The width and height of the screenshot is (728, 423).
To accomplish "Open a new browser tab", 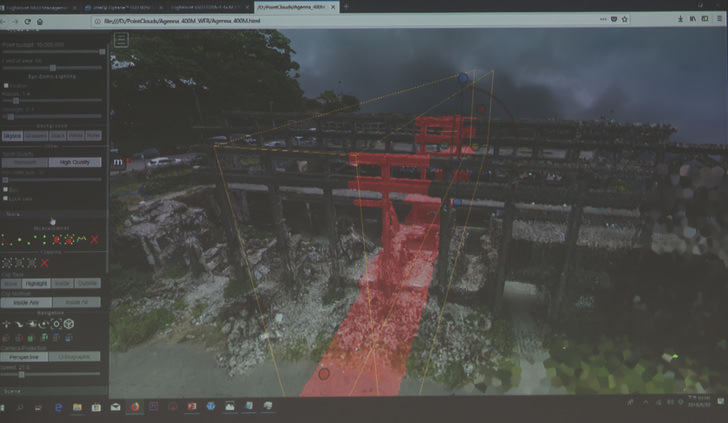I will point(346,7).
